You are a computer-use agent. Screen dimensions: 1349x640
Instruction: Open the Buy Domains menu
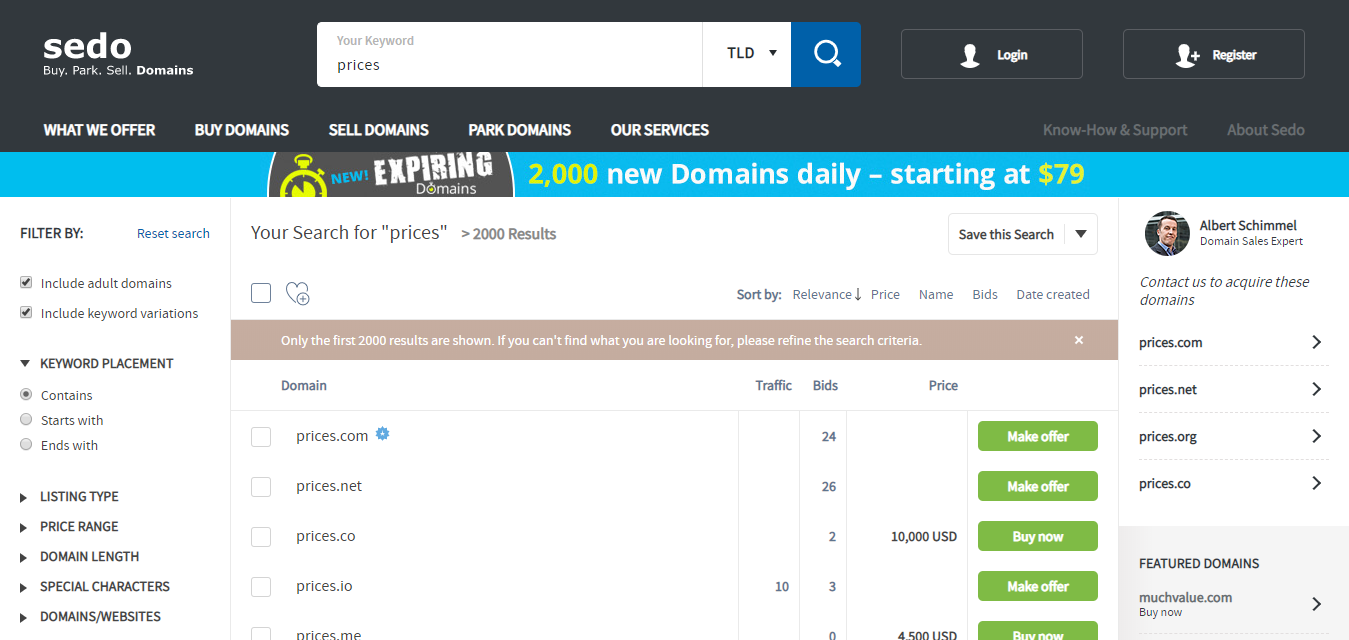point(241,130)
